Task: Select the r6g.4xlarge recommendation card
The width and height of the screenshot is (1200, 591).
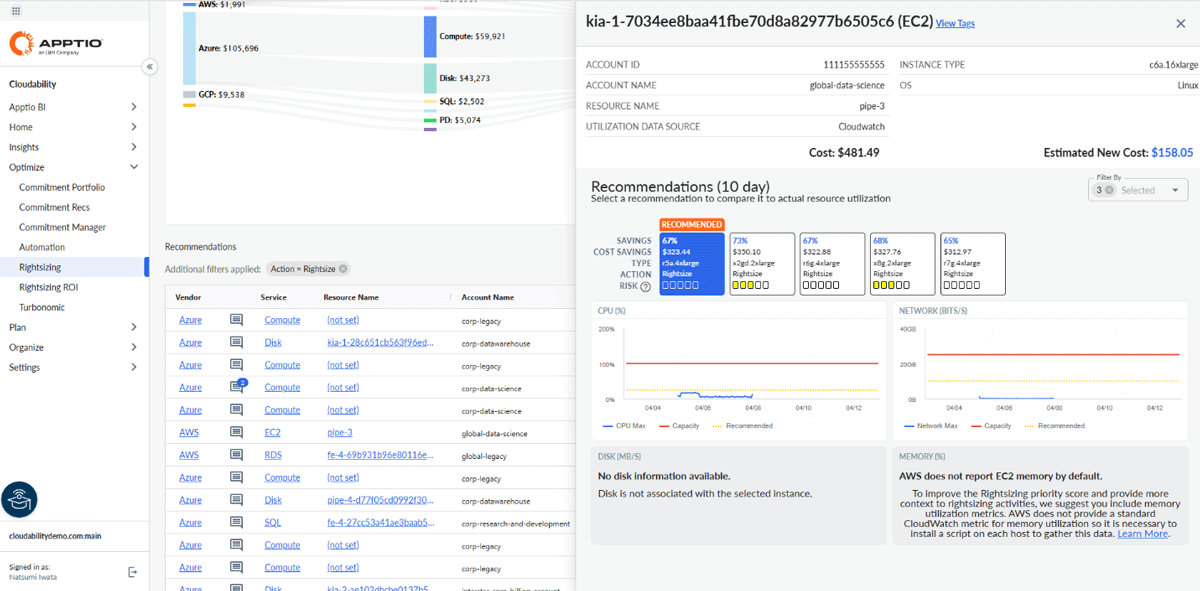Action: click(832, 264)
